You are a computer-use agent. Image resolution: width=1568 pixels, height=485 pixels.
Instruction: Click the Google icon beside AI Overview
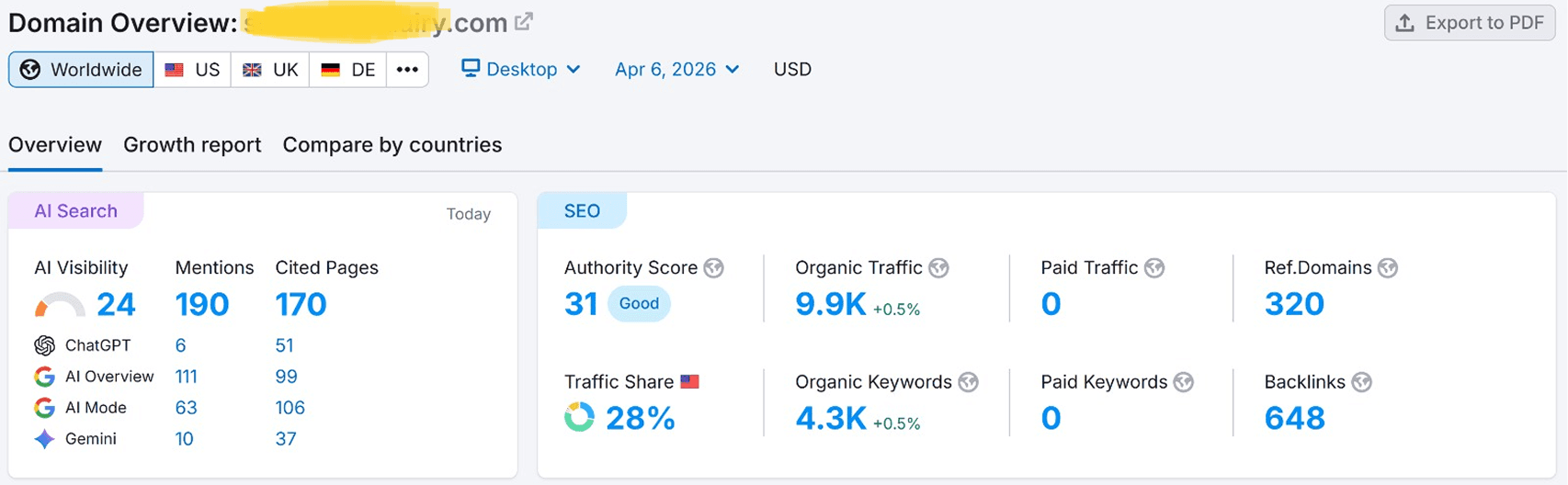coord(44,377)
